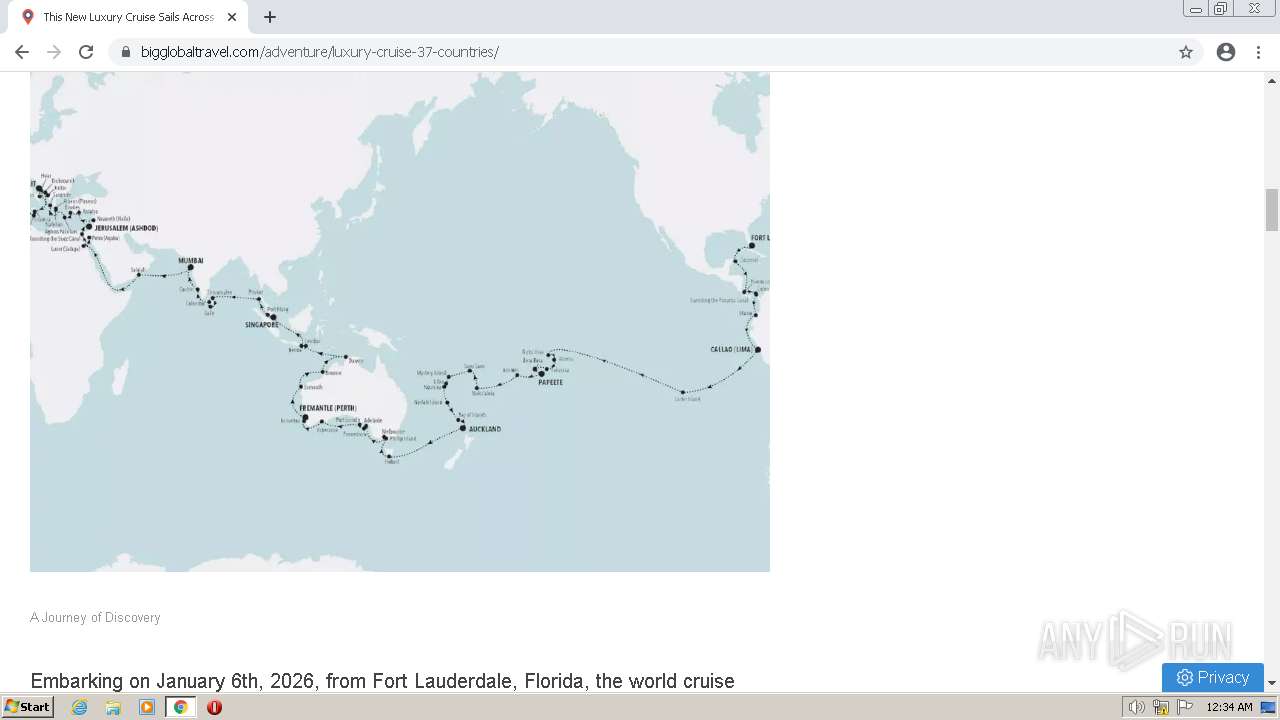Bookmark this page with star icon
Viewport: 1280px width, 720px height.
coord(1186,52)
